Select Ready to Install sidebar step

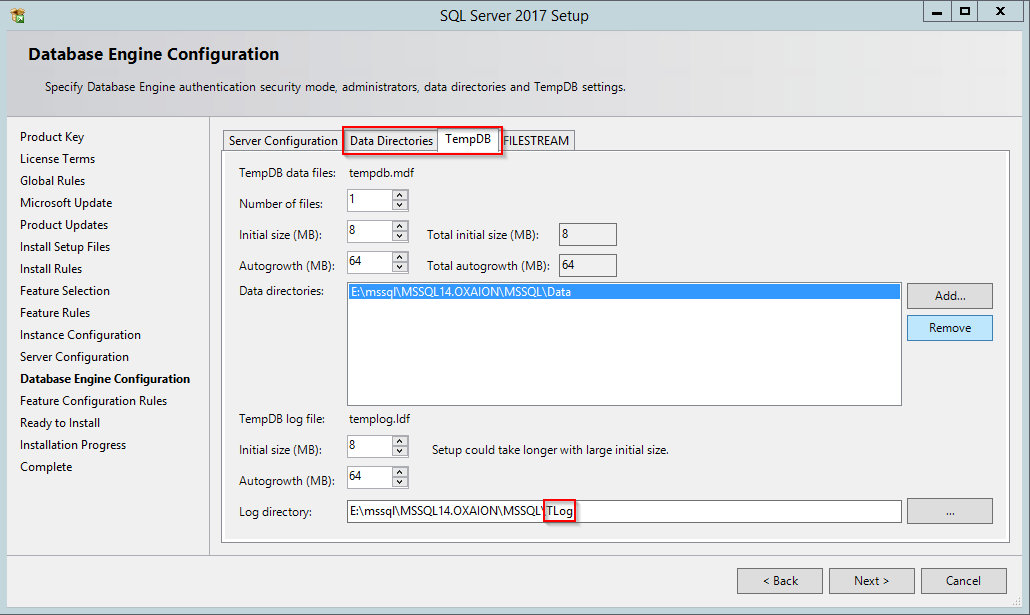click(60, 423)
